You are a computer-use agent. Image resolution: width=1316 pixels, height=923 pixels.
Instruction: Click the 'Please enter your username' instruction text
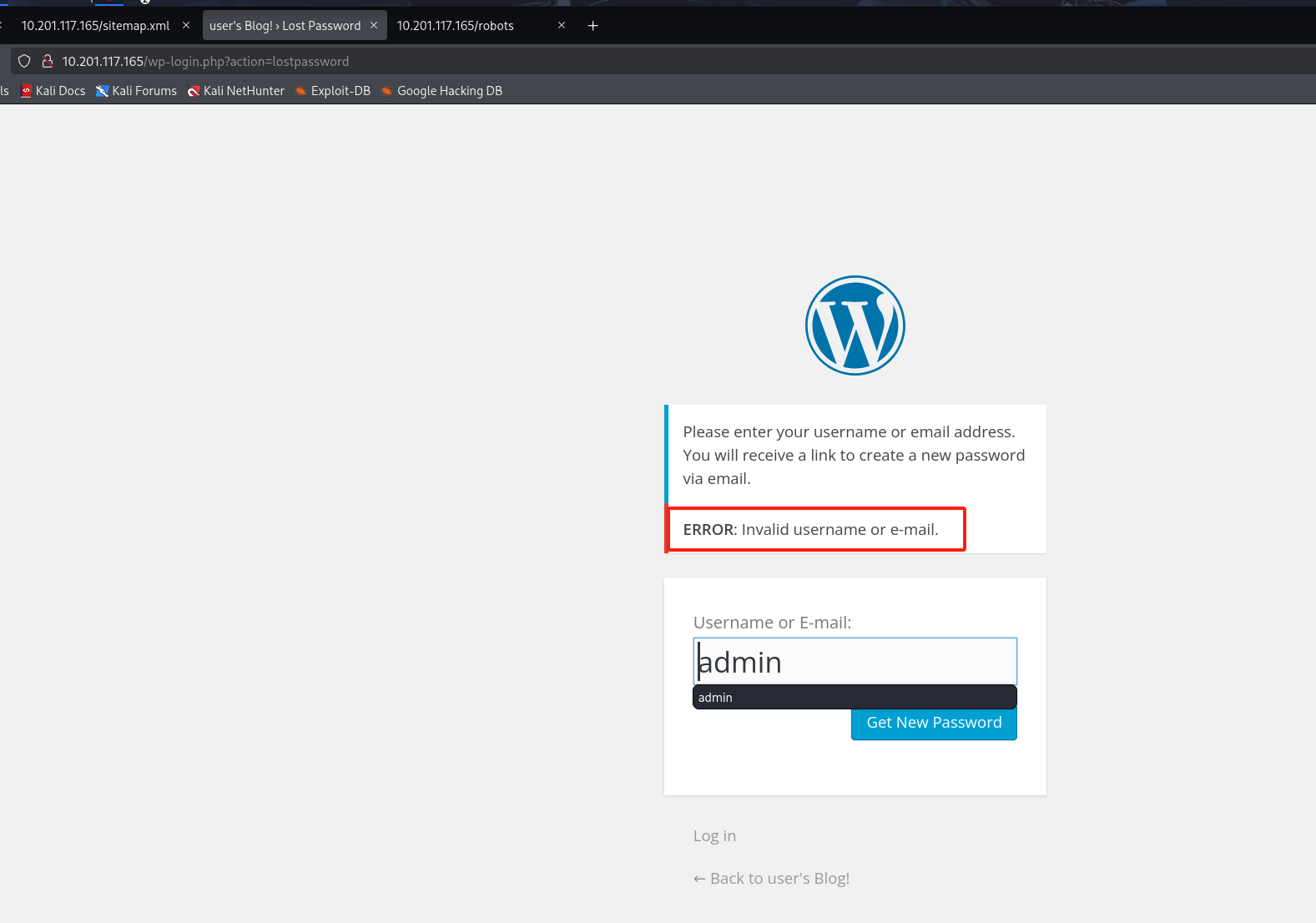point(854,456)
